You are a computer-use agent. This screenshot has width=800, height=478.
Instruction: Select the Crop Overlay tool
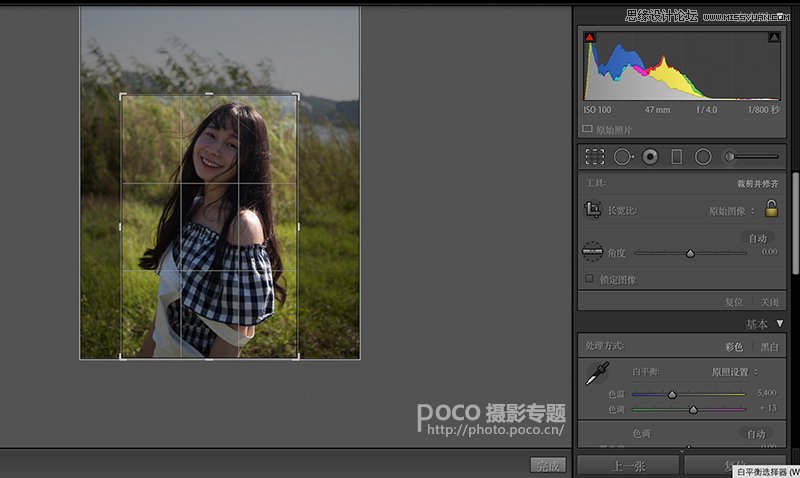[595, 157]
